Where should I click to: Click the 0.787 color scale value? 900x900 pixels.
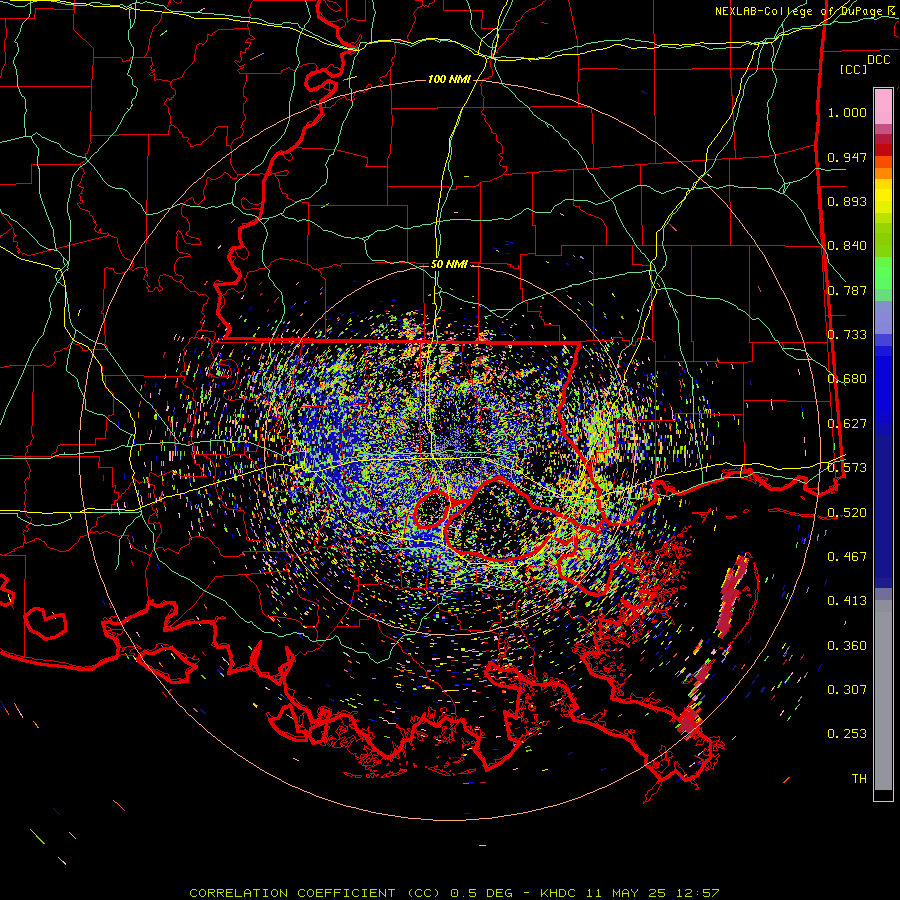pyautogui.click(x=847, y=290)
